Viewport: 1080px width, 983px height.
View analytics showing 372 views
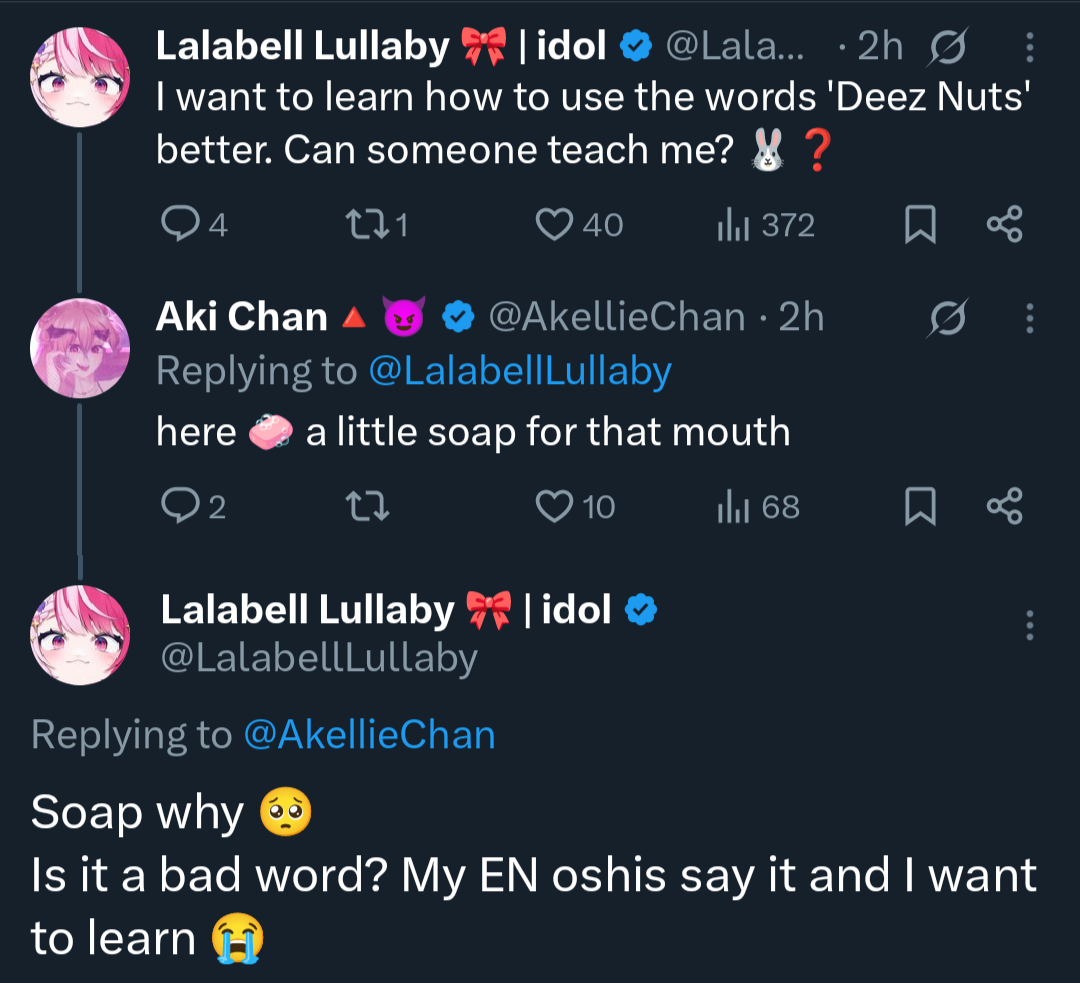(x=733, y=226)
